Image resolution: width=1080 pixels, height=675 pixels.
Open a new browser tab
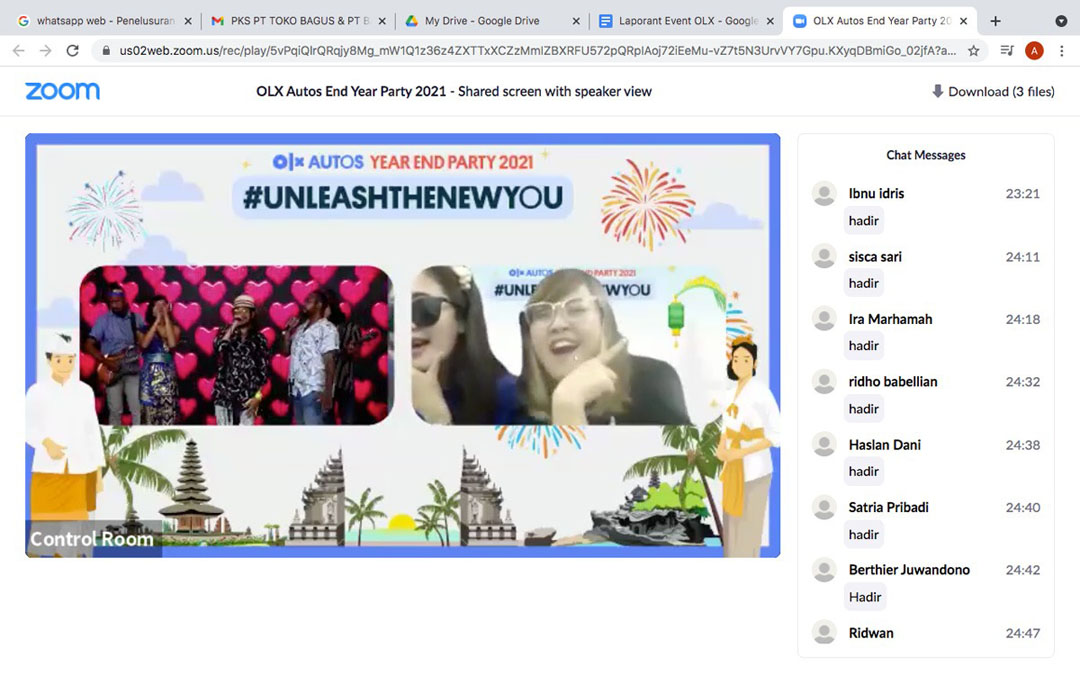[x=995, y=21]
